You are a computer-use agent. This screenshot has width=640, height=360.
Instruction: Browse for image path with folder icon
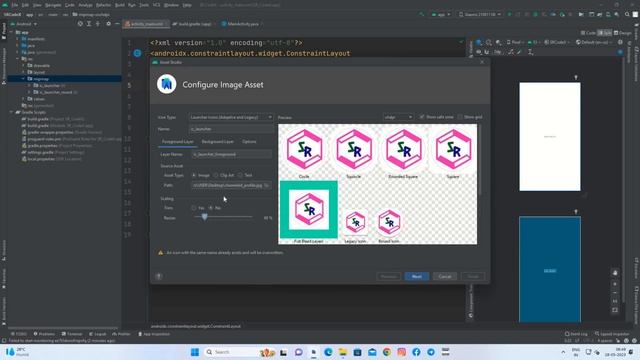pyautogui.click(x=267, y=185)
